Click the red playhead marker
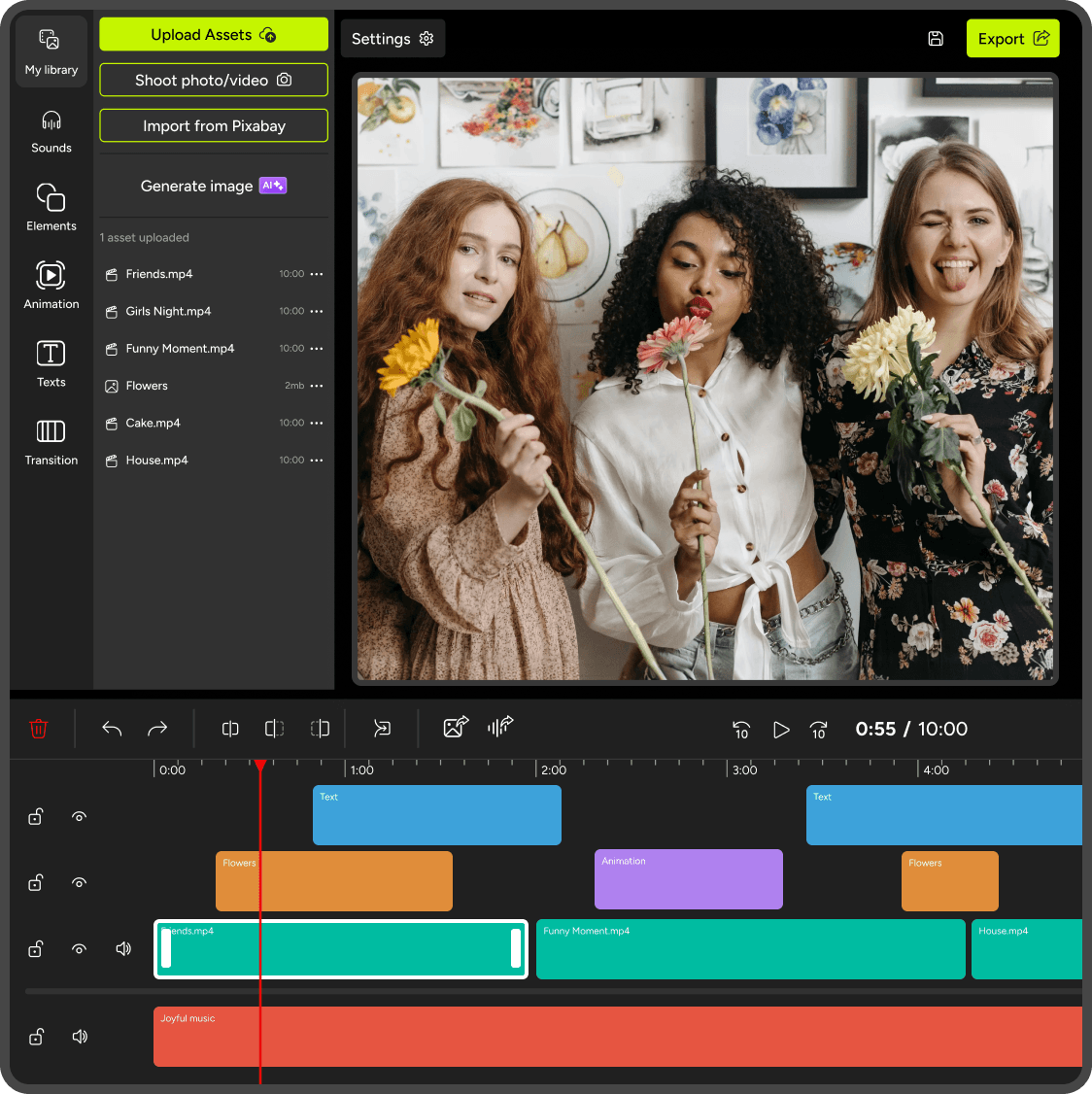The width and height of the screenshot is (1092, 1094). [260, 766]
